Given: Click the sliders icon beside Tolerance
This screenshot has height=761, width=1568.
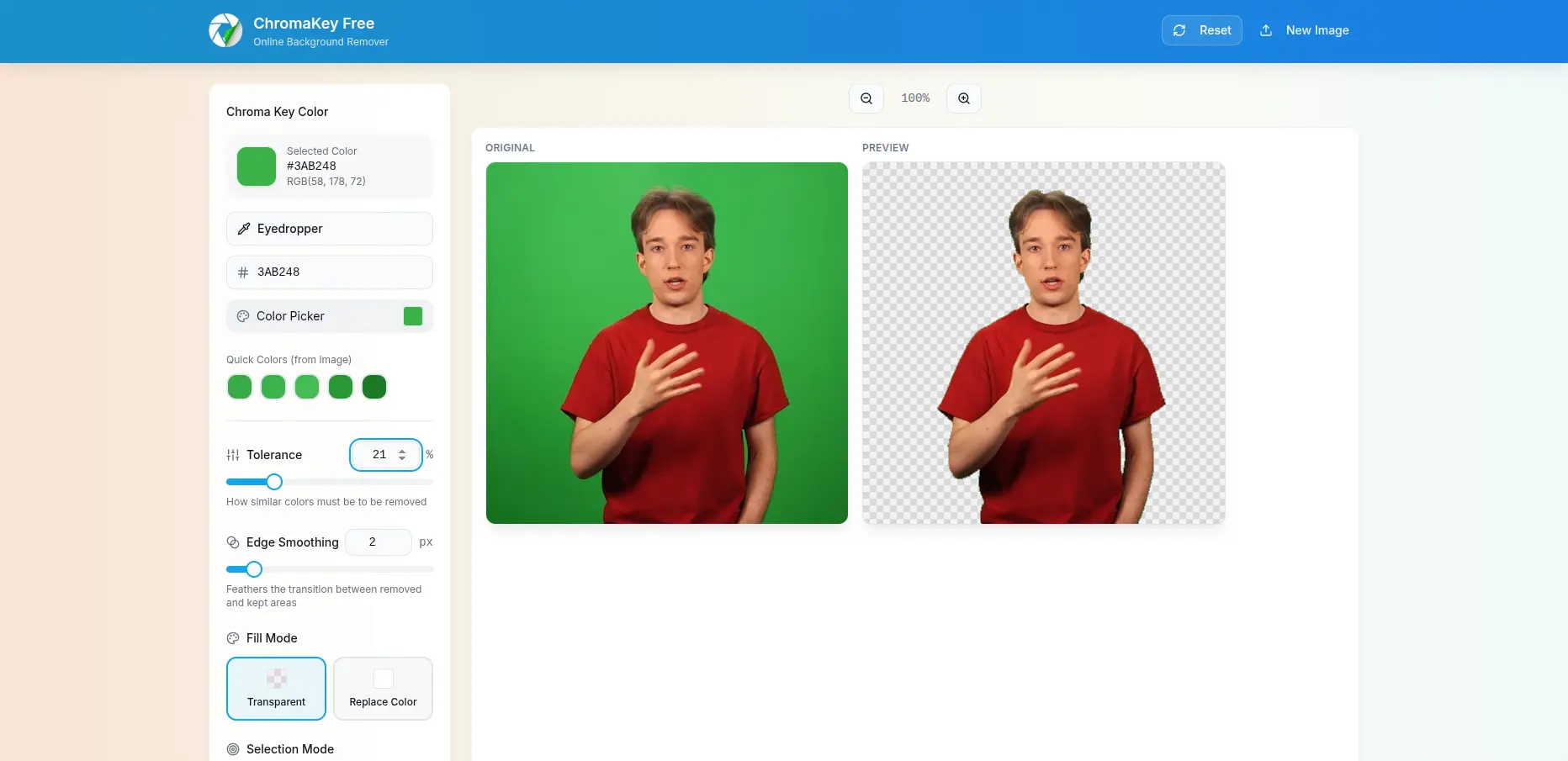Looking at the screenshot, I should click(232, 454).
